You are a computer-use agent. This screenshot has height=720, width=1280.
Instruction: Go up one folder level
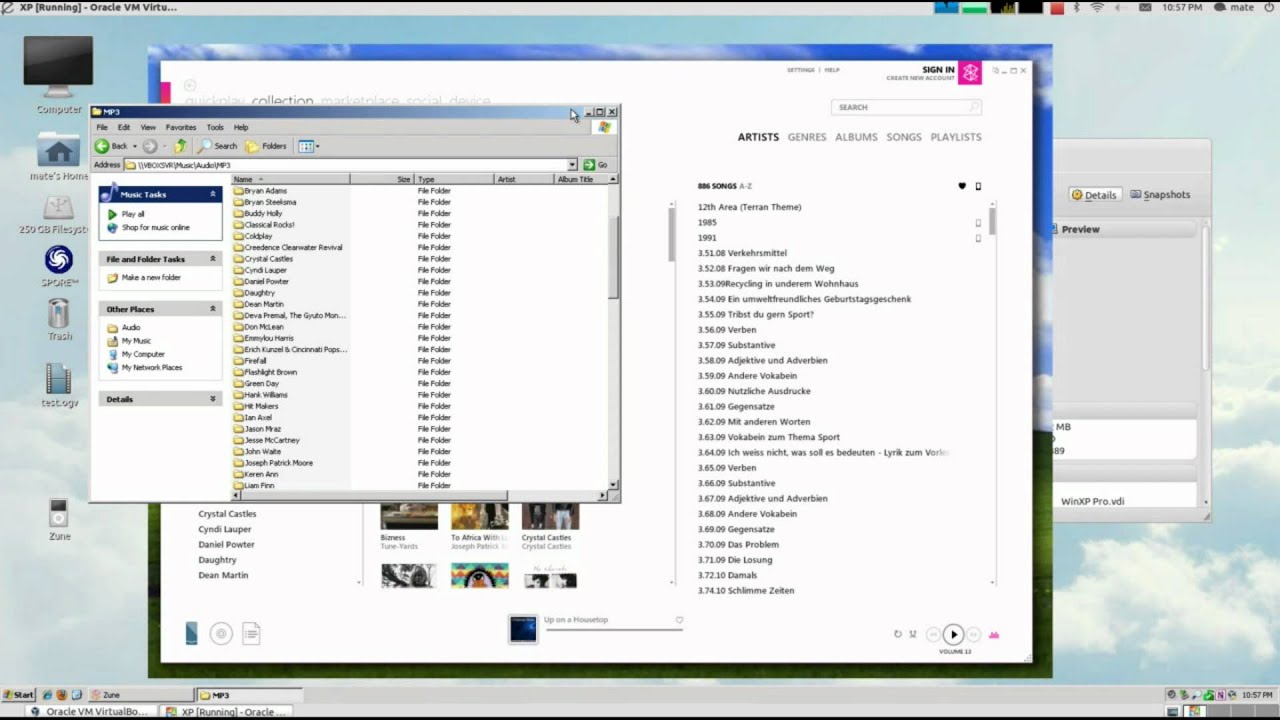[180, 146]
